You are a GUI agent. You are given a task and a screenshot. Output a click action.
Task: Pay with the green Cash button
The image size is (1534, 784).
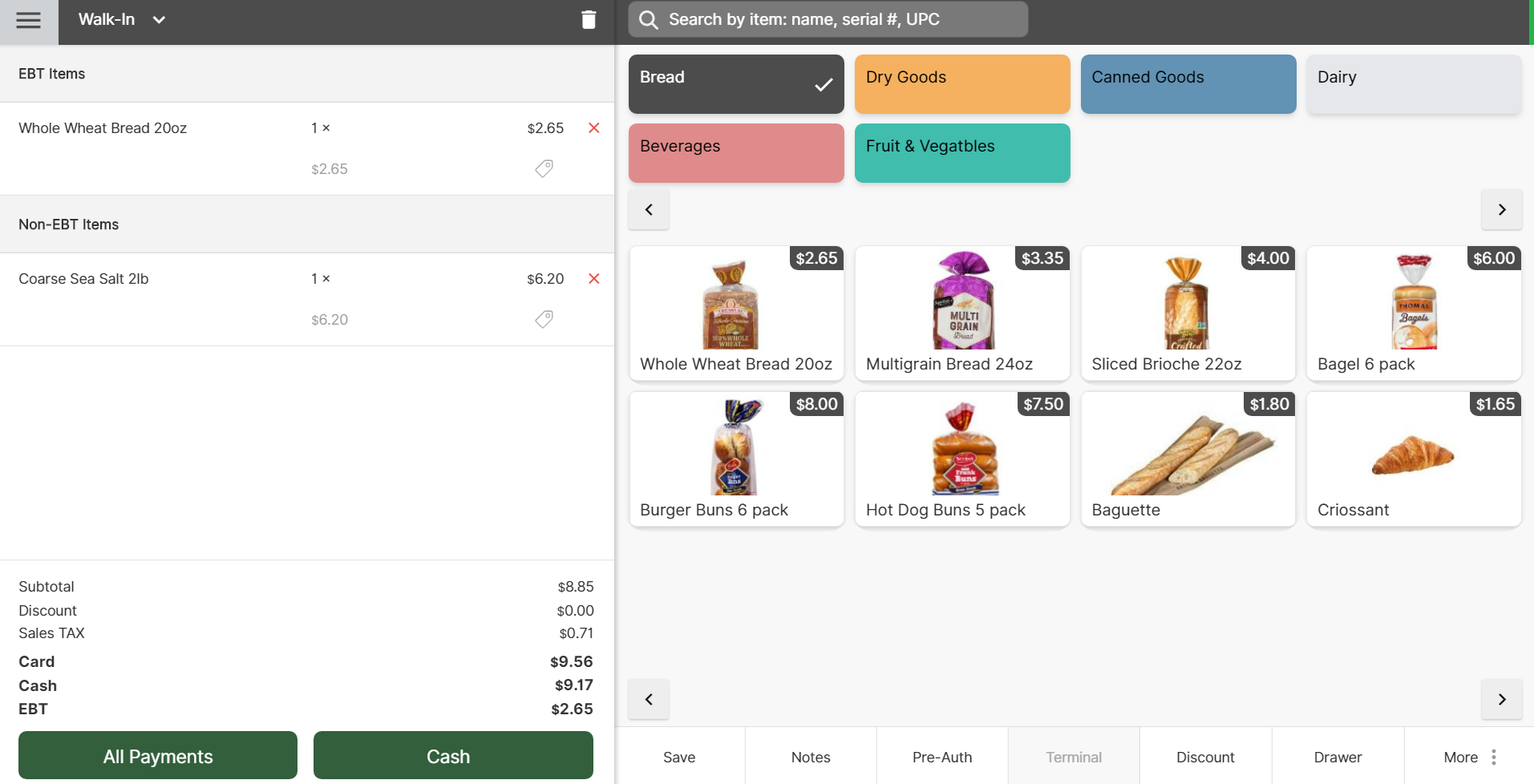452,755
